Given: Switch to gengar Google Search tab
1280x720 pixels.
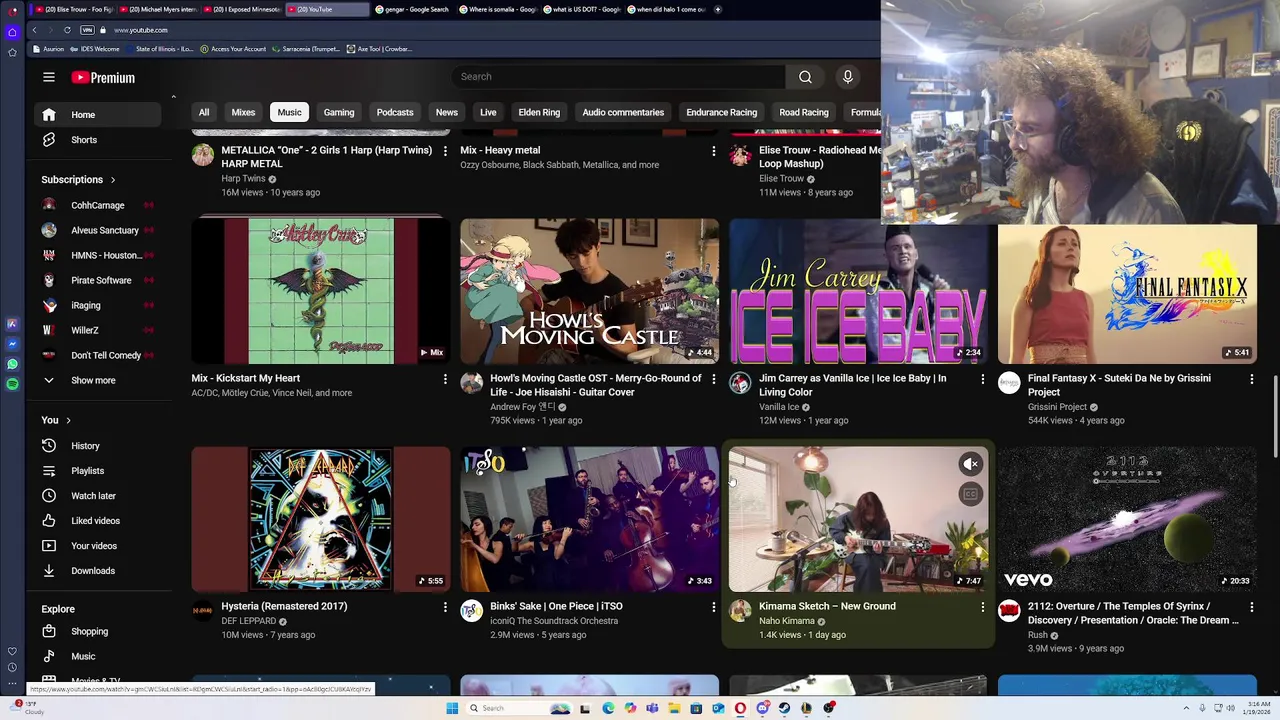Looking at the screenshot, I should (413, 9).
